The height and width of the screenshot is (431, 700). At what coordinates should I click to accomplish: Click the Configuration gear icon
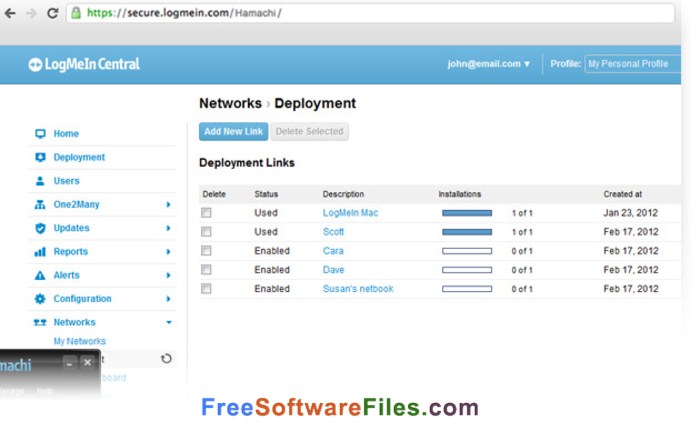tap(40, 299)
